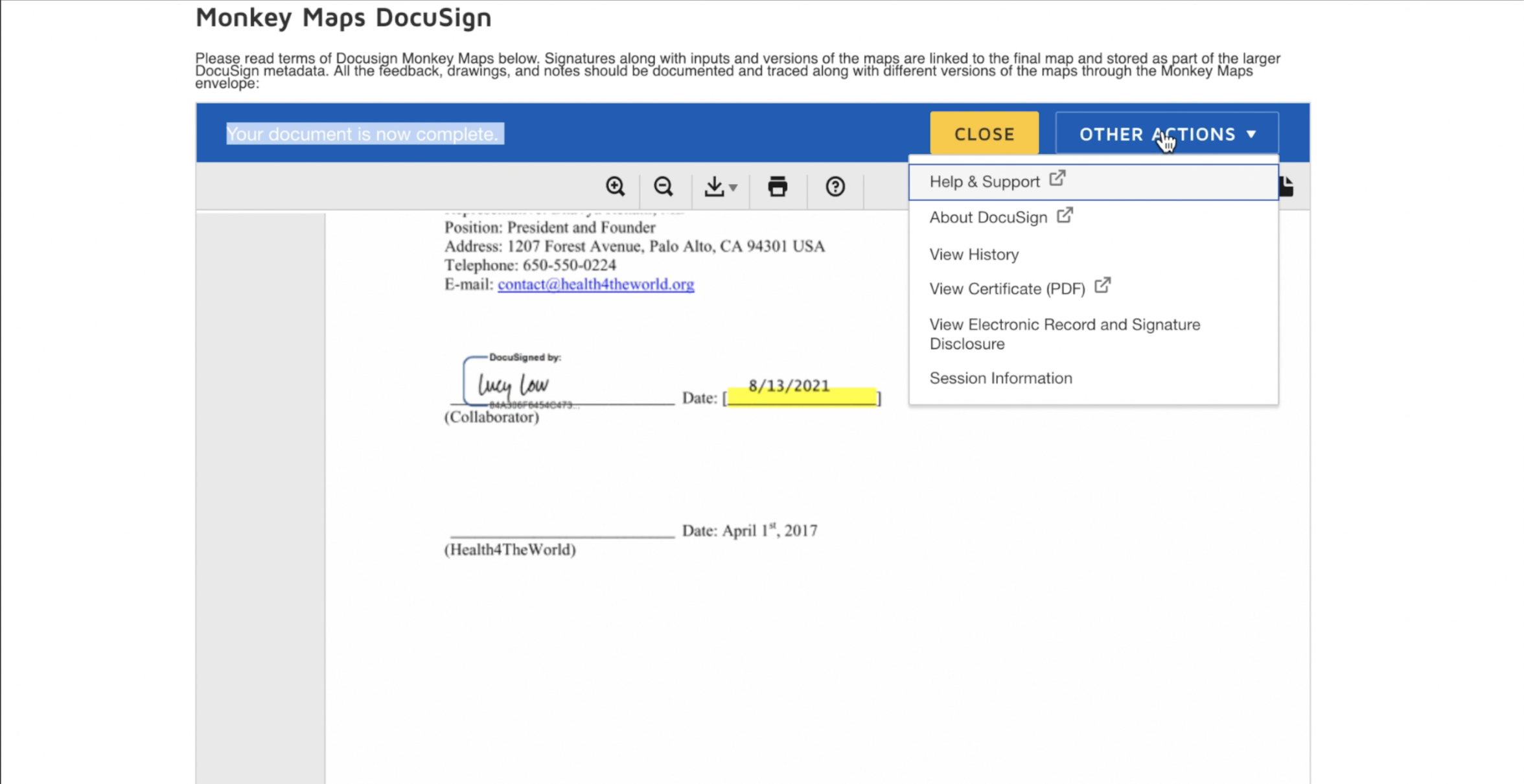Choose Session Information menu entry
Screen dimensions: 1524x784
pos(1000,378)
